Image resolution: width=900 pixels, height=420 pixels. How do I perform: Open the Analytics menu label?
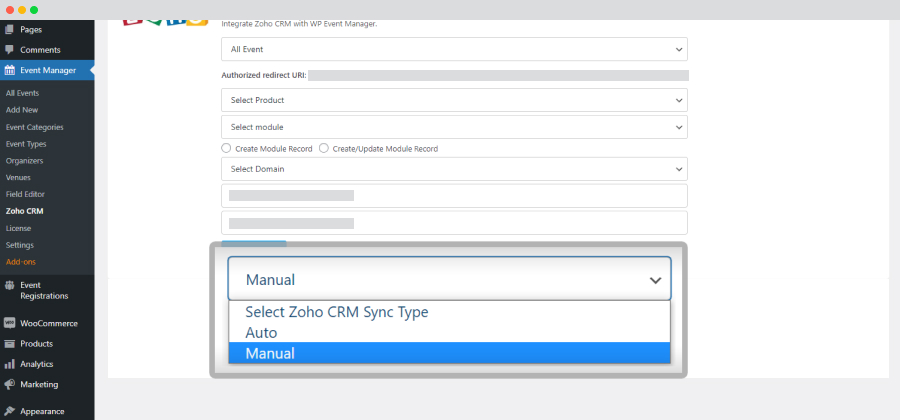(x=37, y=364)
